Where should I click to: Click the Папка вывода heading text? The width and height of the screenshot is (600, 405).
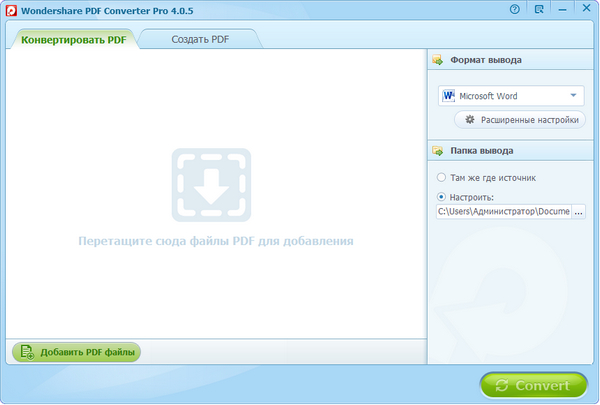click(x=481, y=150)
